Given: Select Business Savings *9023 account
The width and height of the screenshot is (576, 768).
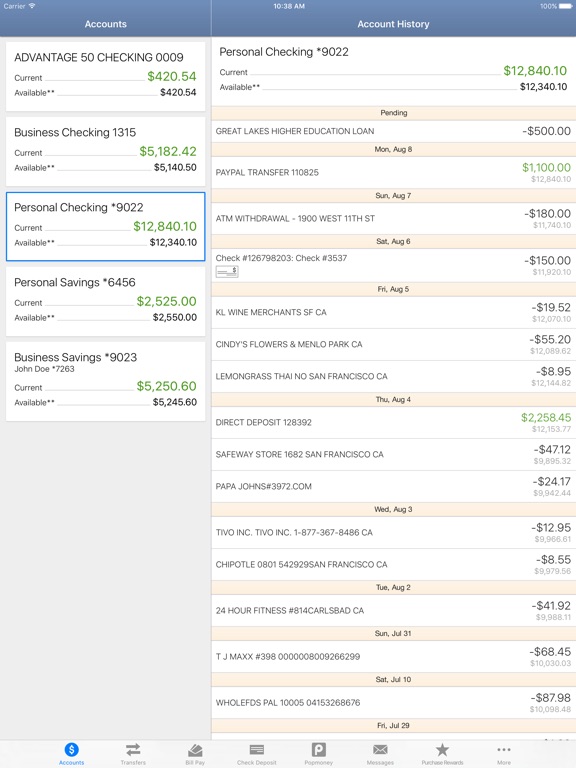Looking at the screenshot, I should click(105, 381).
